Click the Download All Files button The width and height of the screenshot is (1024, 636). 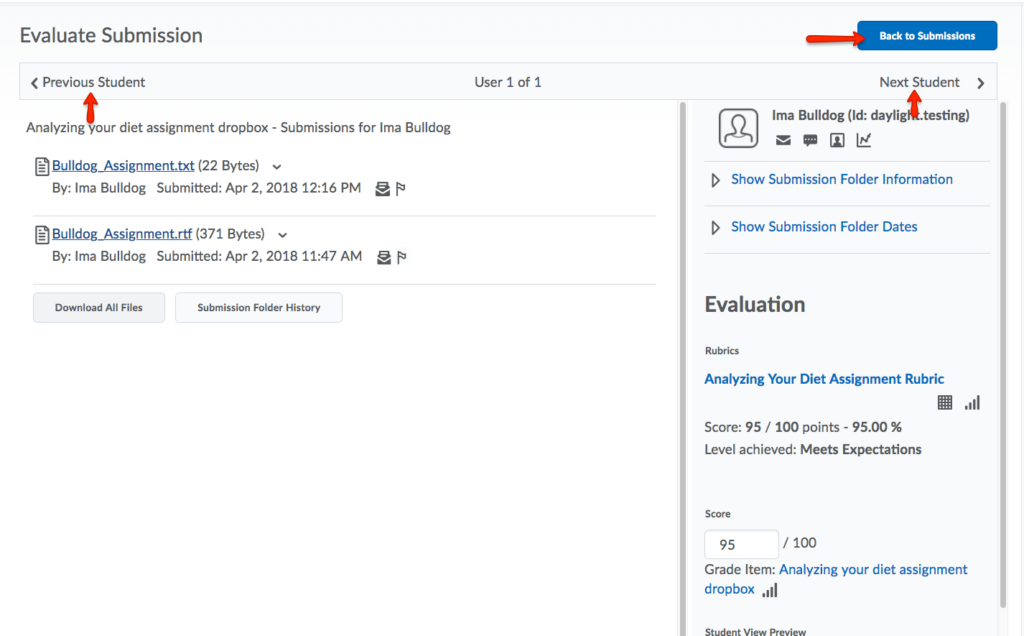click(99, 308)
